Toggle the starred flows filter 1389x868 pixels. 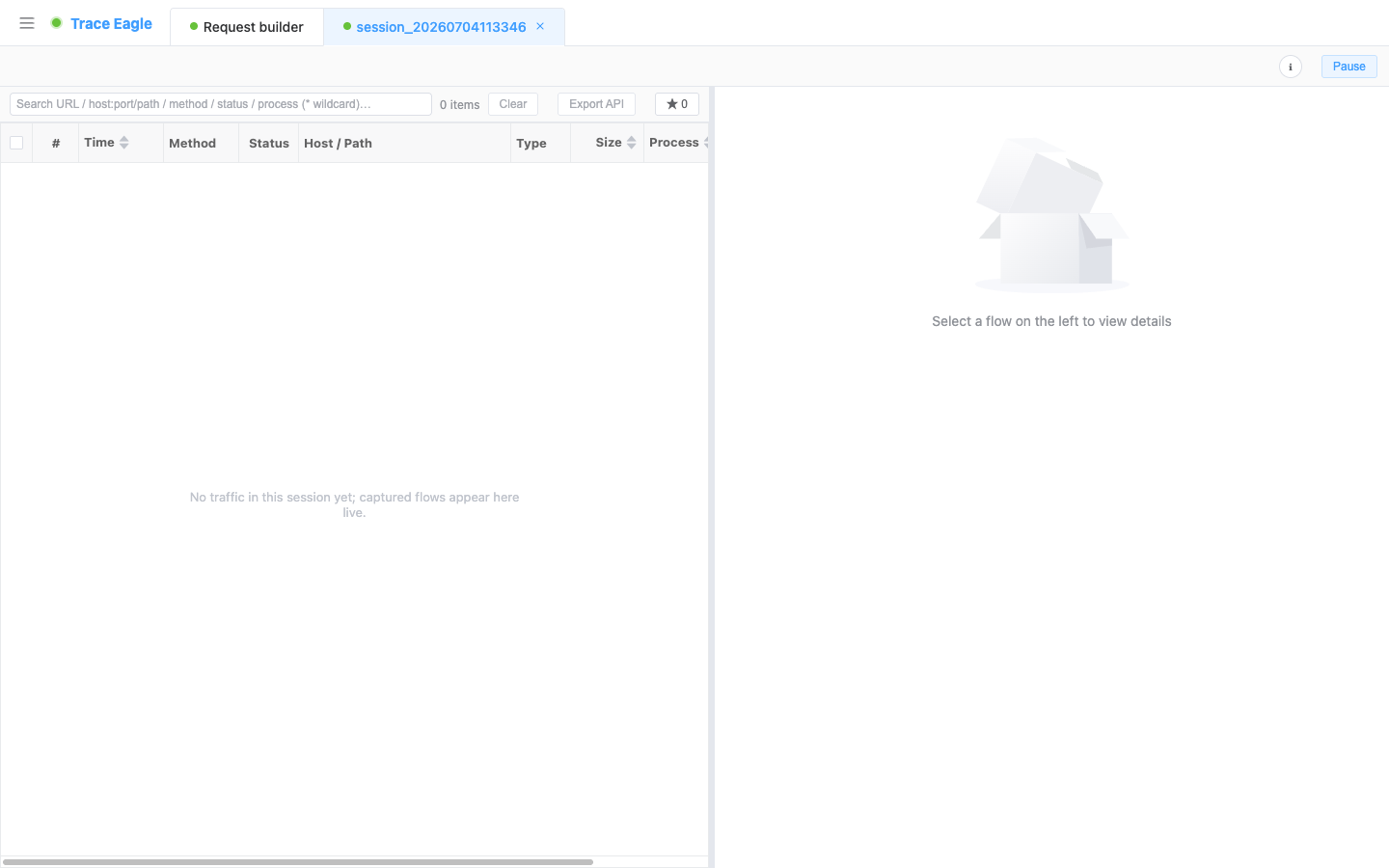click(x=677, y=104)
